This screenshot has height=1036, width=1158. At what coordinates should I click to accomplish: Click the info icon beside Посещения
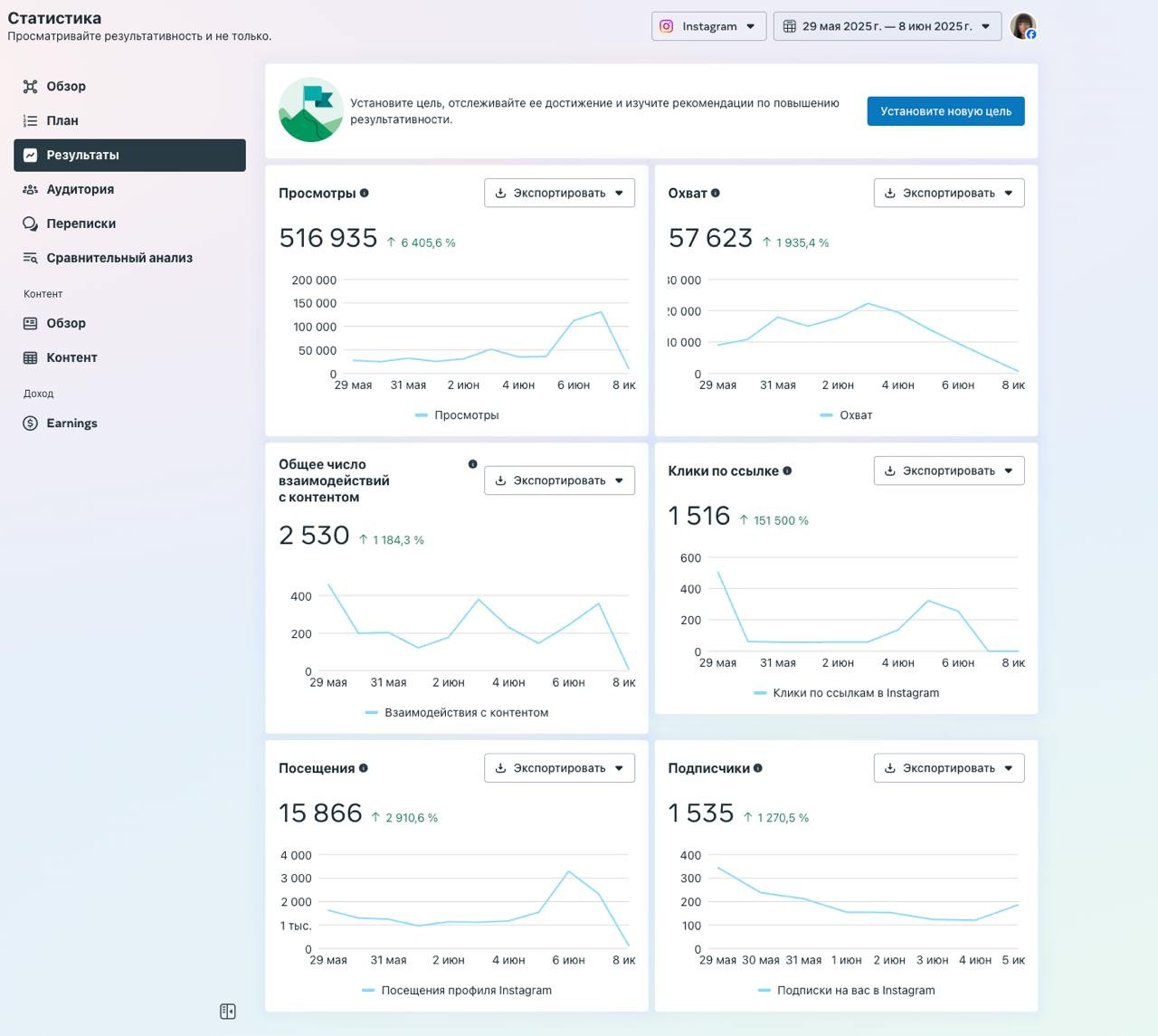(364, 768)
